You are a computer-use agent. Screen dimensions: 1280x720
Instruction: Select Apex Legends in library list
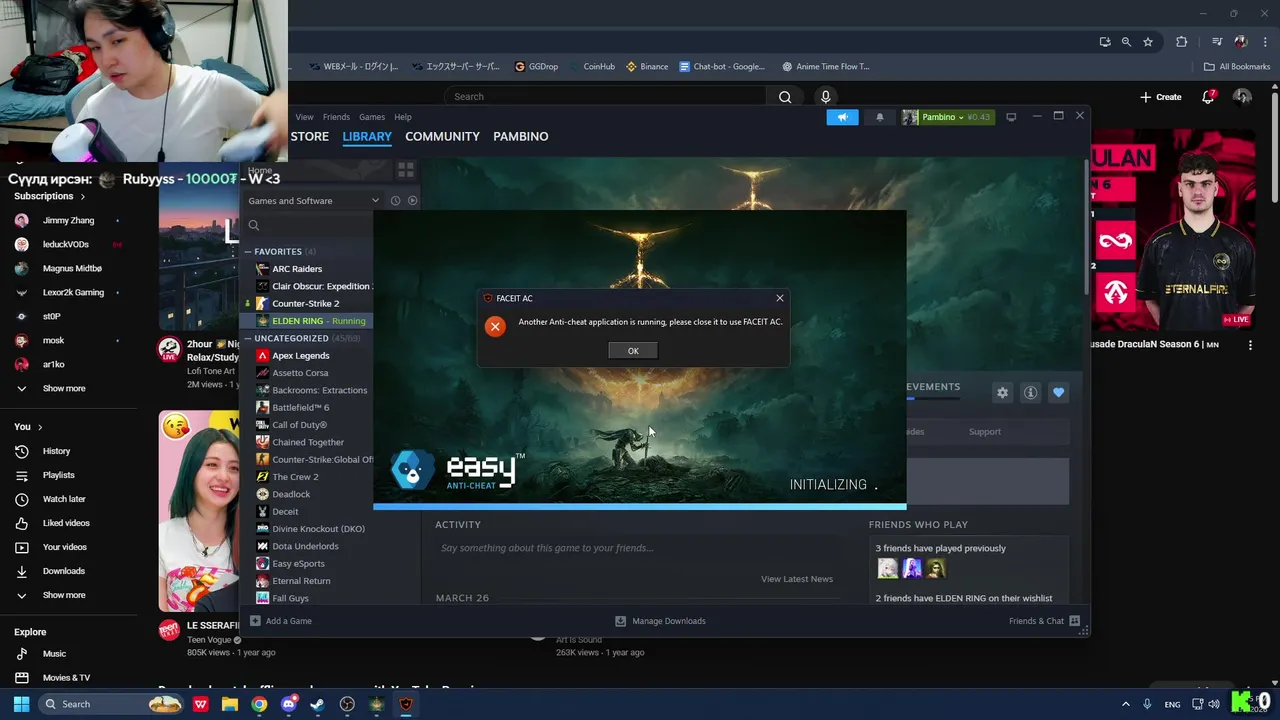point(300,356)
